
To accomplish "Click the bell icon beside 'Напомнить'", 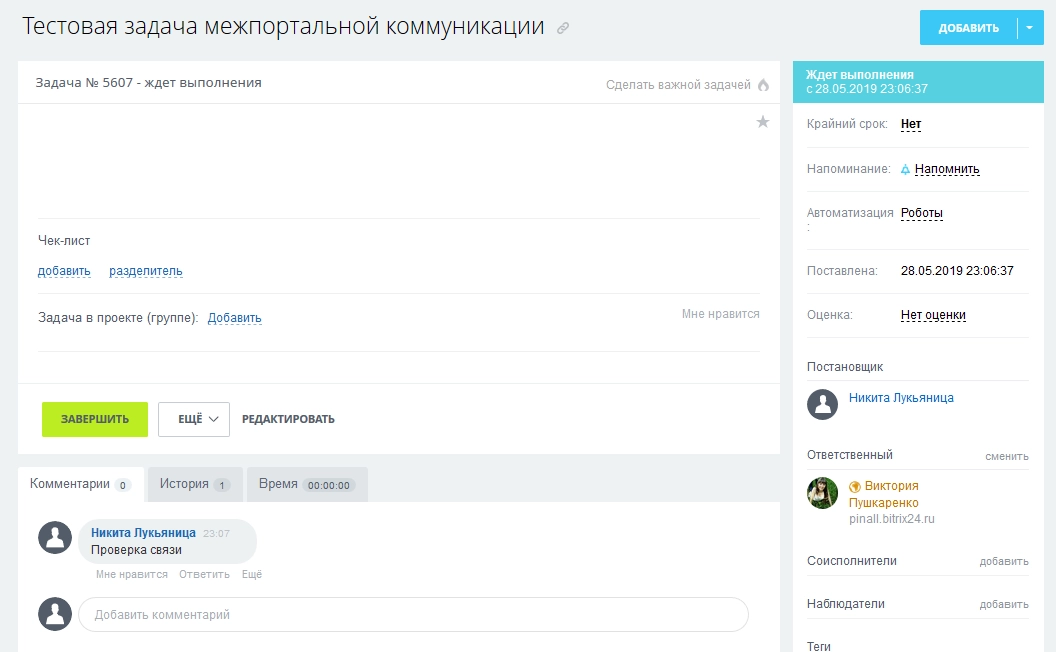I will coord(905,169).
